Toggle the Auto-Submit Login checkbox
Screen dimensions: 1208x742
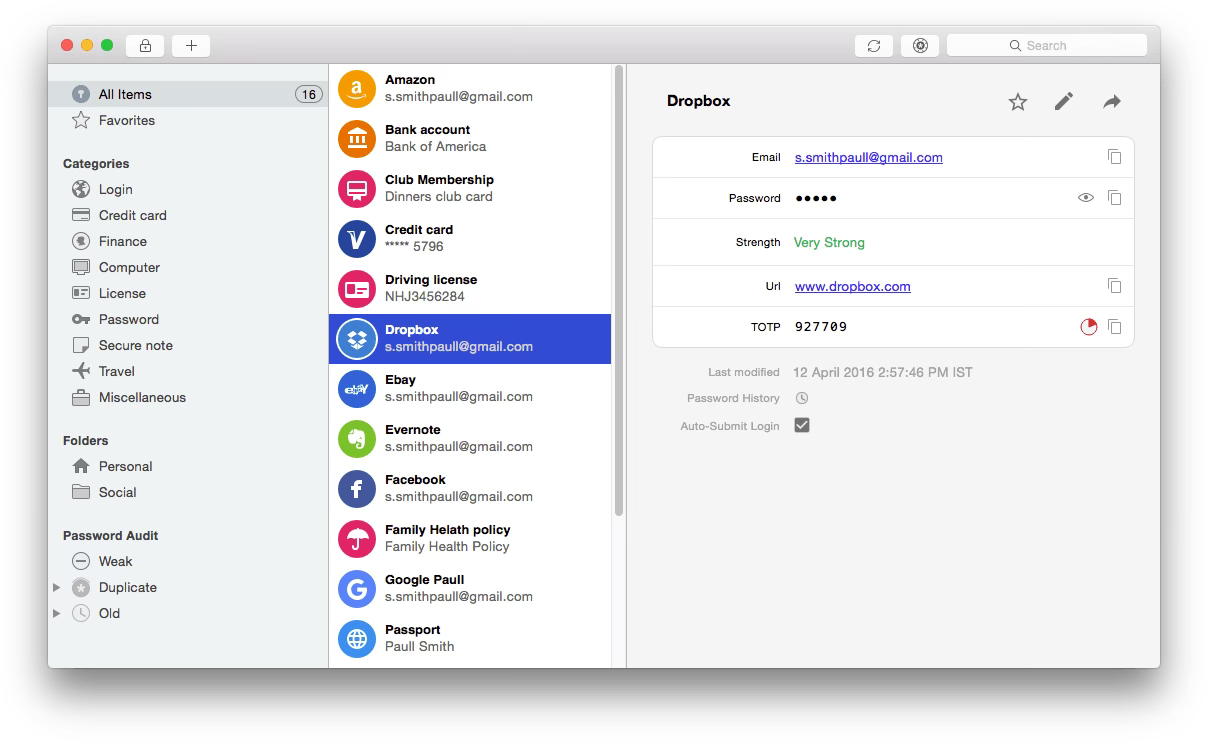[x=802, y=425]
